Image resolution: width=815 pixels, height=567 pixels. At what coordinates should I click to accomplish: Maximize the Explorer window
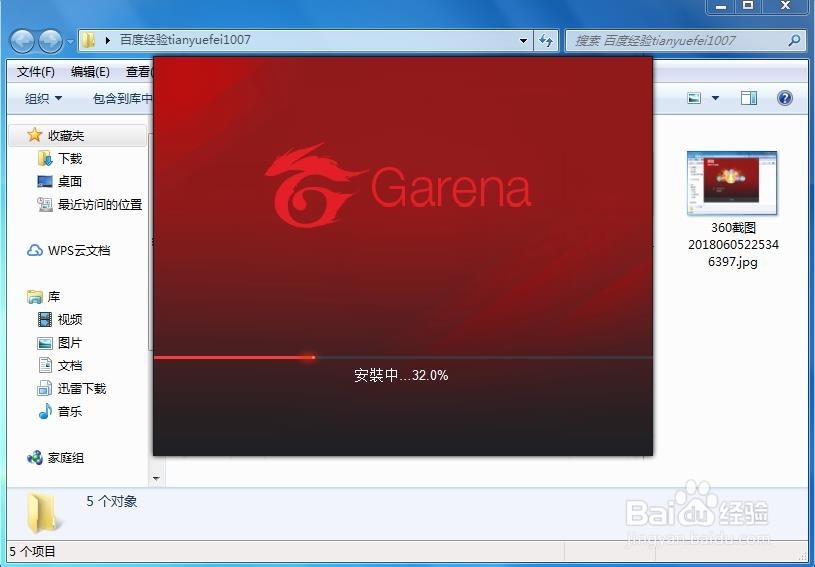click(x=748, y=6)
